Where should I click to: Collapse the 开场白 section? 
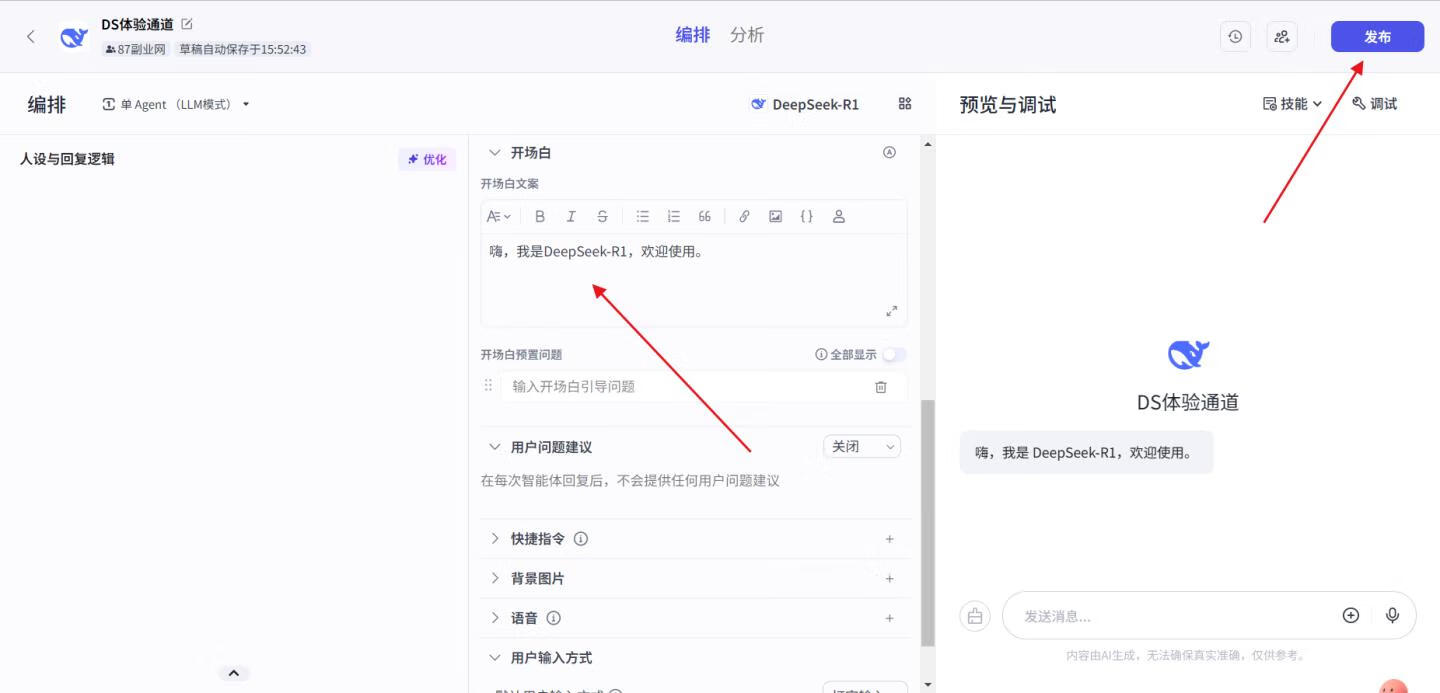[494, 152]
